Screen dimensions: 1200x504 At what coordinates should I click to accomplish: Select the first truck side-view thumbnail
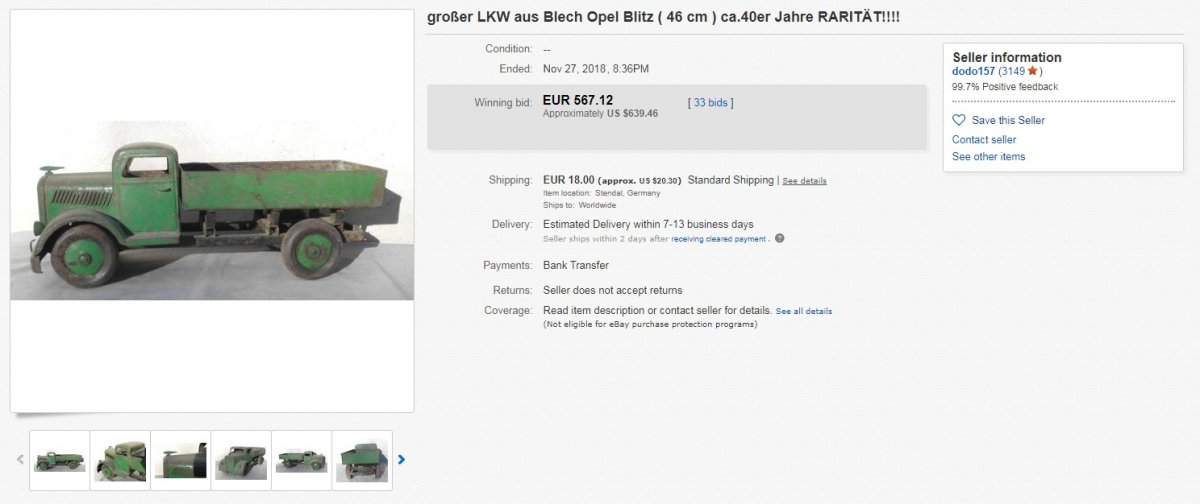coord(60,460)
